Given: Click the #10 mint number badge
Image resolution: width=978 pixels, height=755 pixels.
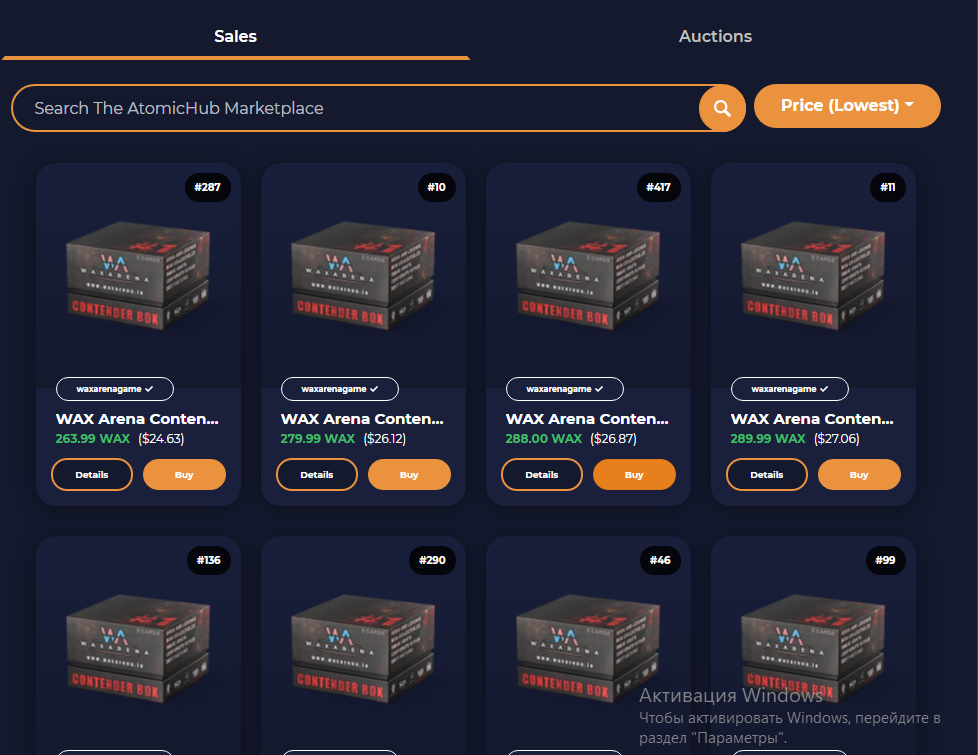Looking at the screenshot, I should 436,187.
